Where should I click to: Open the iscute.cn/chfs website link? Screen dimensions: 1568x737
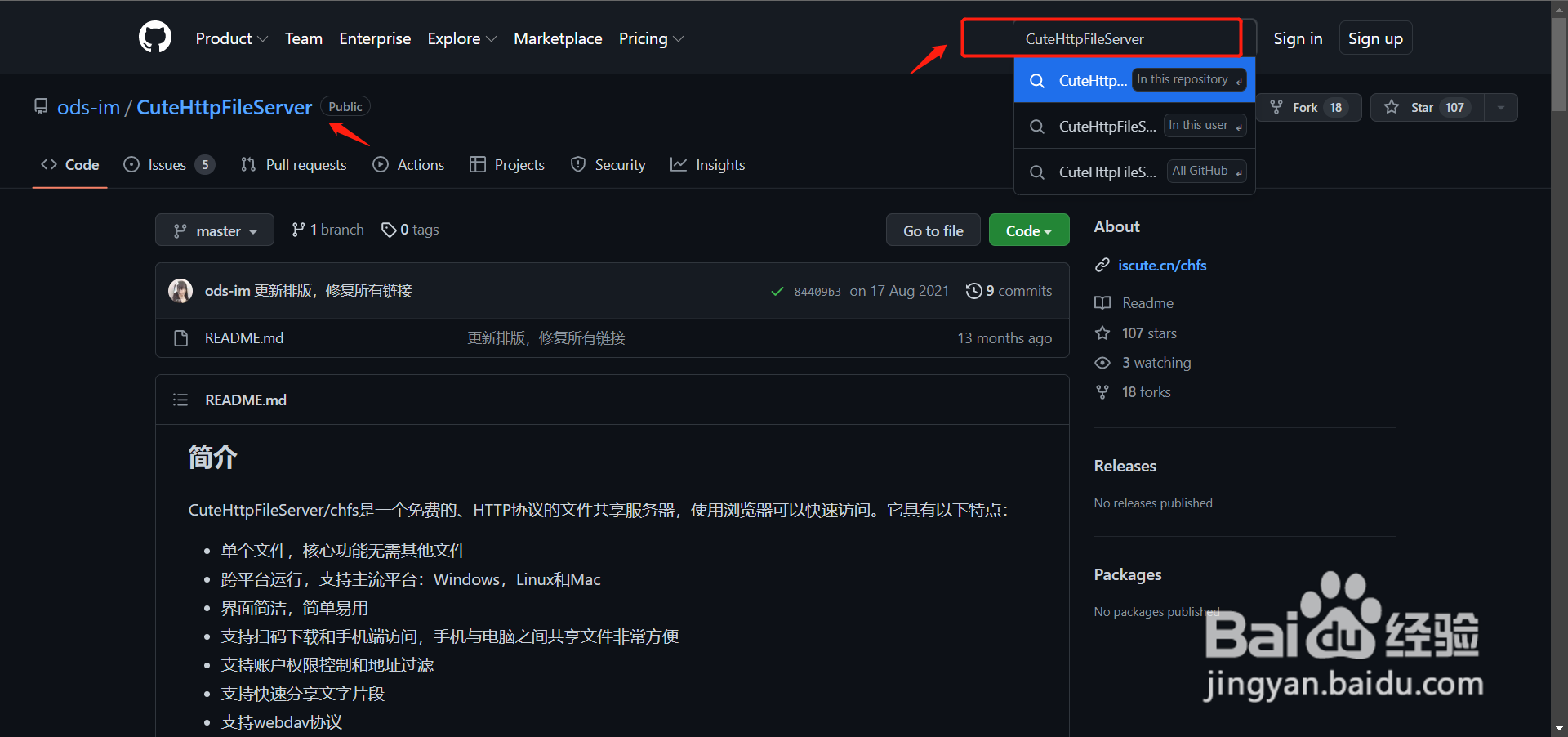pyautogui.click(x=1162, y=265)
